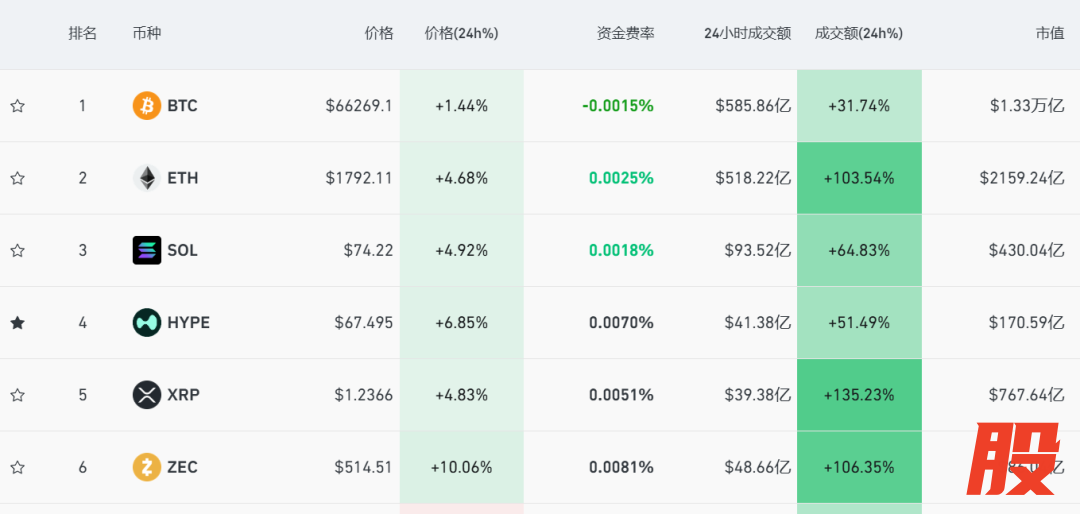Click HYPE funding rate 0.0070%
The image size is (1080, 514).
tap(621, 322)
